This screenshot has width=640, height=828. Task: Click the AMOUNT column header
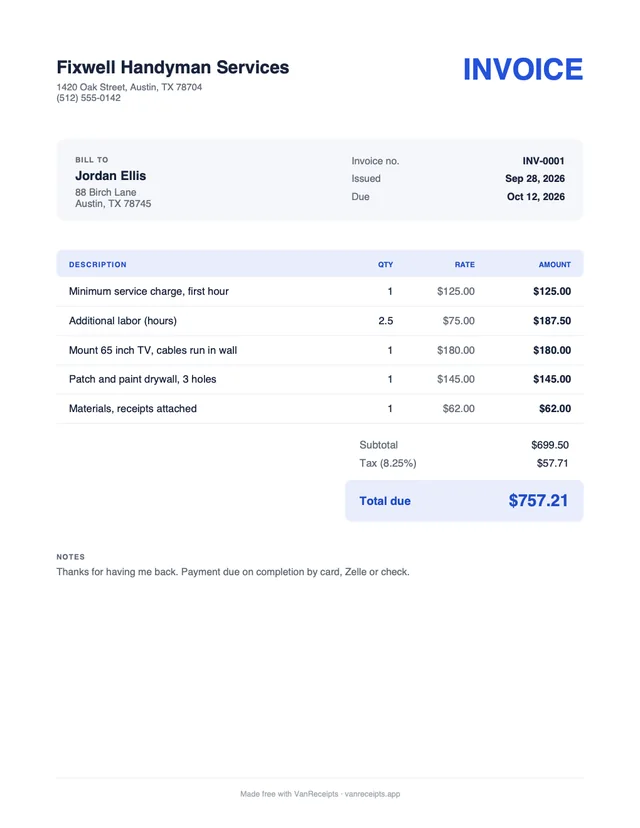click(x=554, y=265)
